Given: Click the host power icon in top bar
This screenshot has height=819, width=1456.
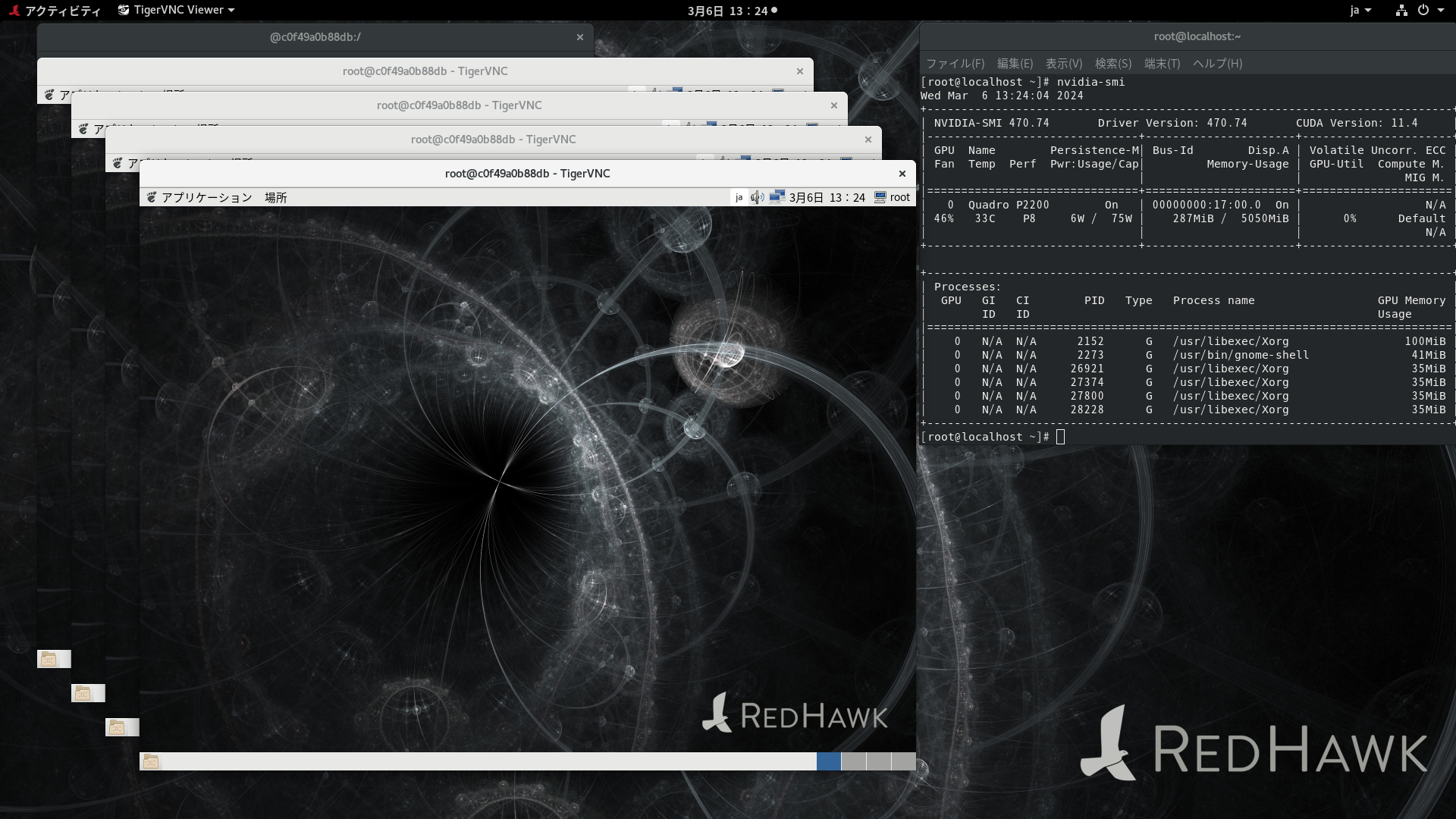Looking at the screenshot, I should (1423, 11).
